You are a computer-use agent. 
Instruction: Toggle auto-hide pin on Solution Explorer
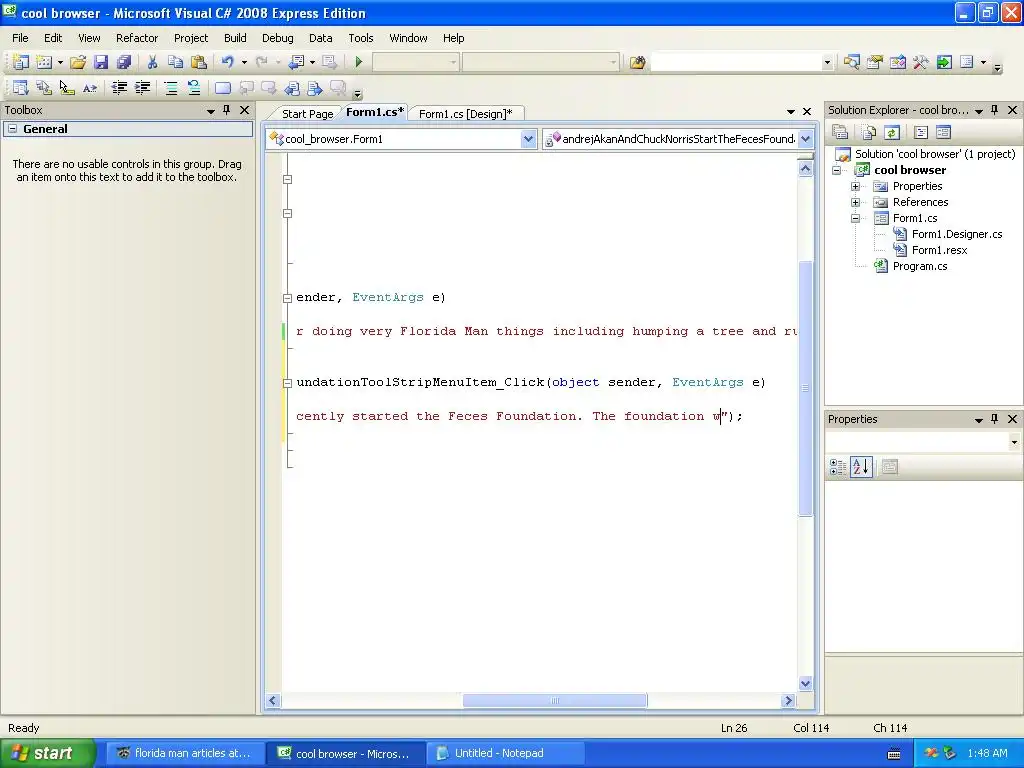point(995,110)
